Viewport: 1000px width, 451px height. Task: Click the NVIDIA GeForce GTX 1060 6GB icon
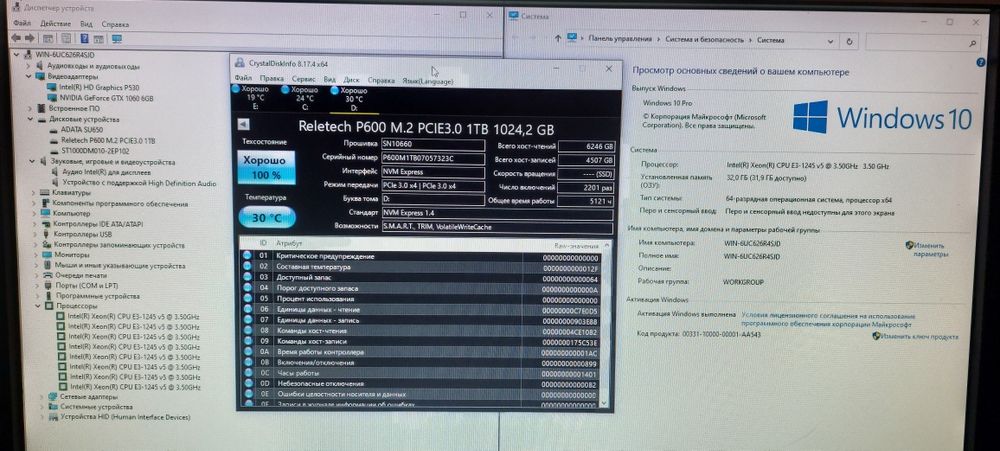53,98
